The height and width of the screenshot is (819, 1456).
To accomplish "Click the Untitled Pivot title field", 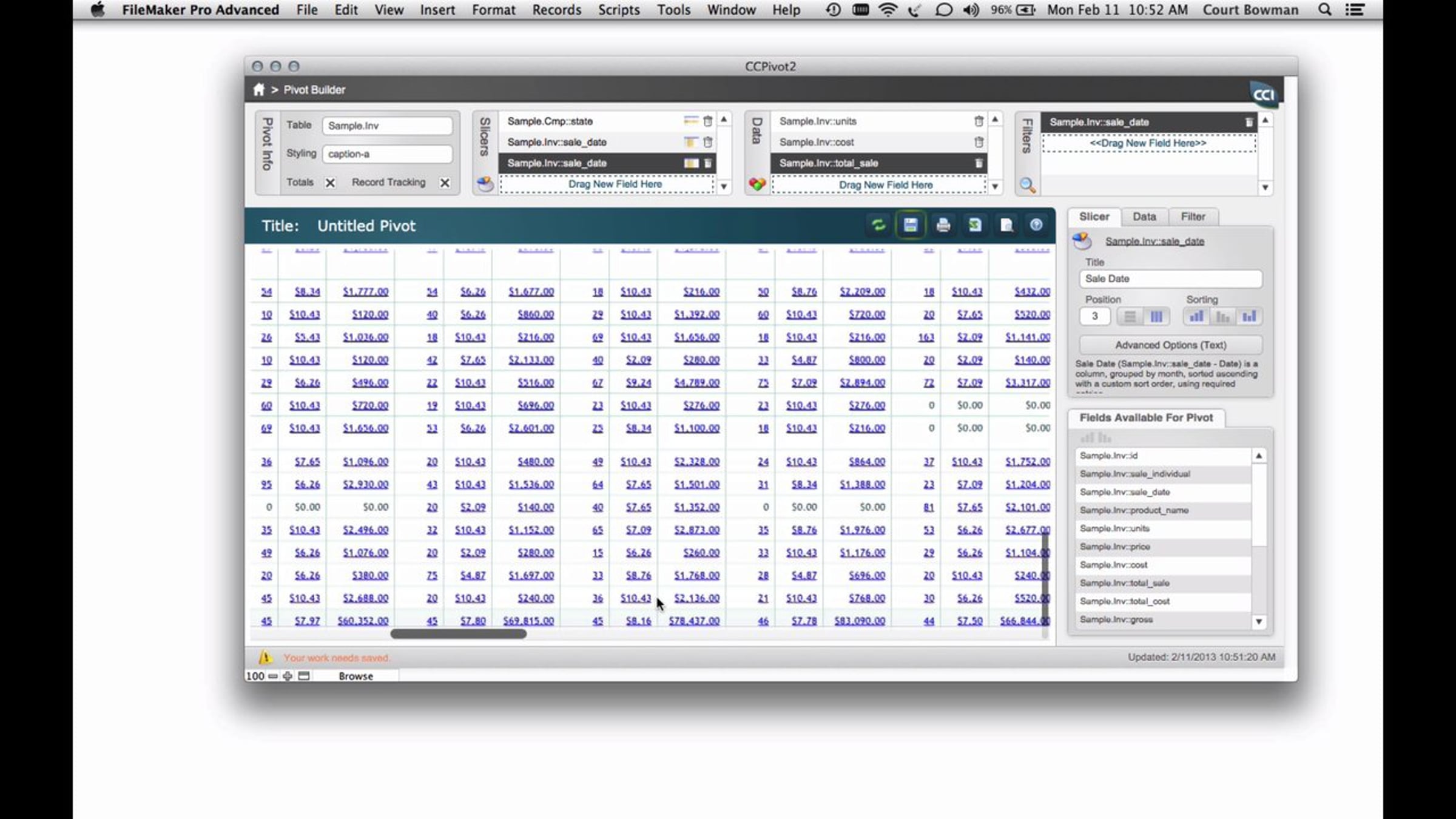I will (x=366, y=226).
